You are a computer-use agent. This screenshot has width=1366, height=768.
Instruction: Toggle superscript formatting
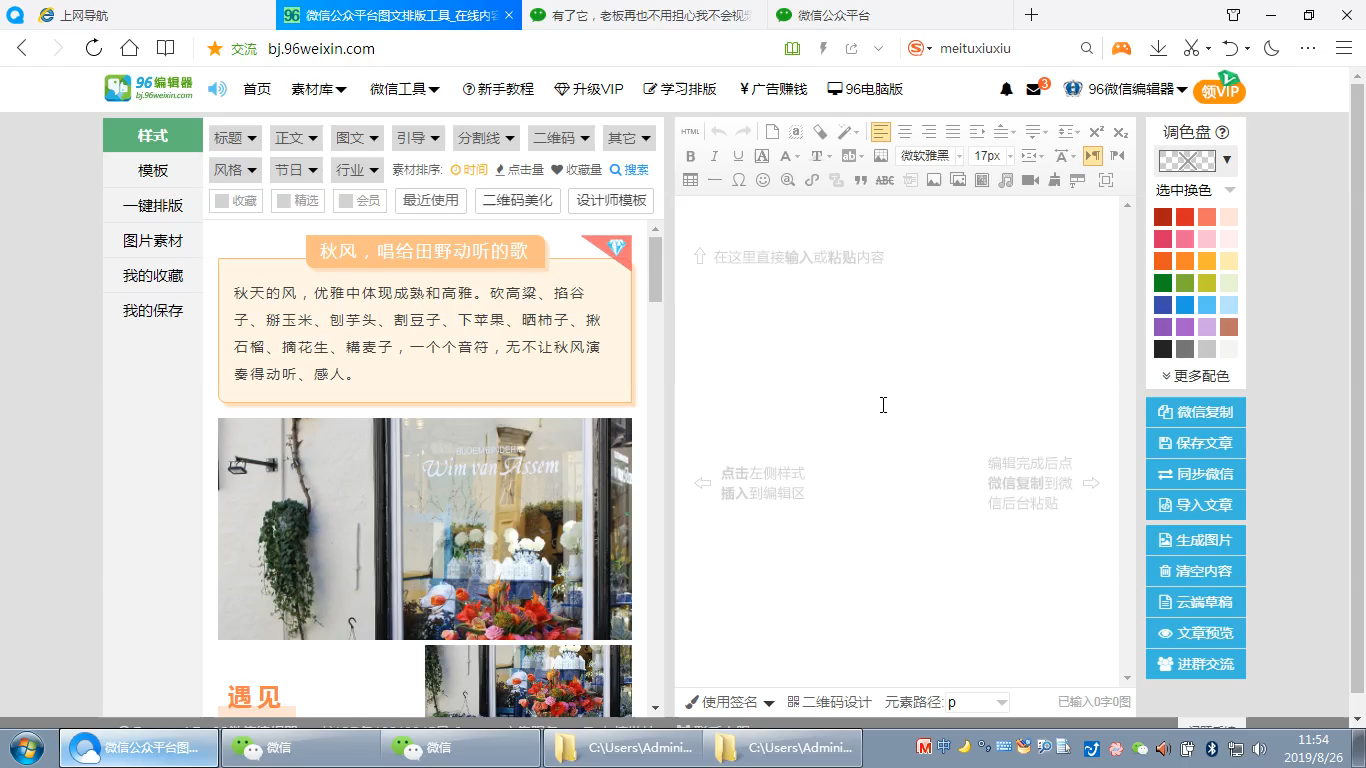(x=1097, y=131)
